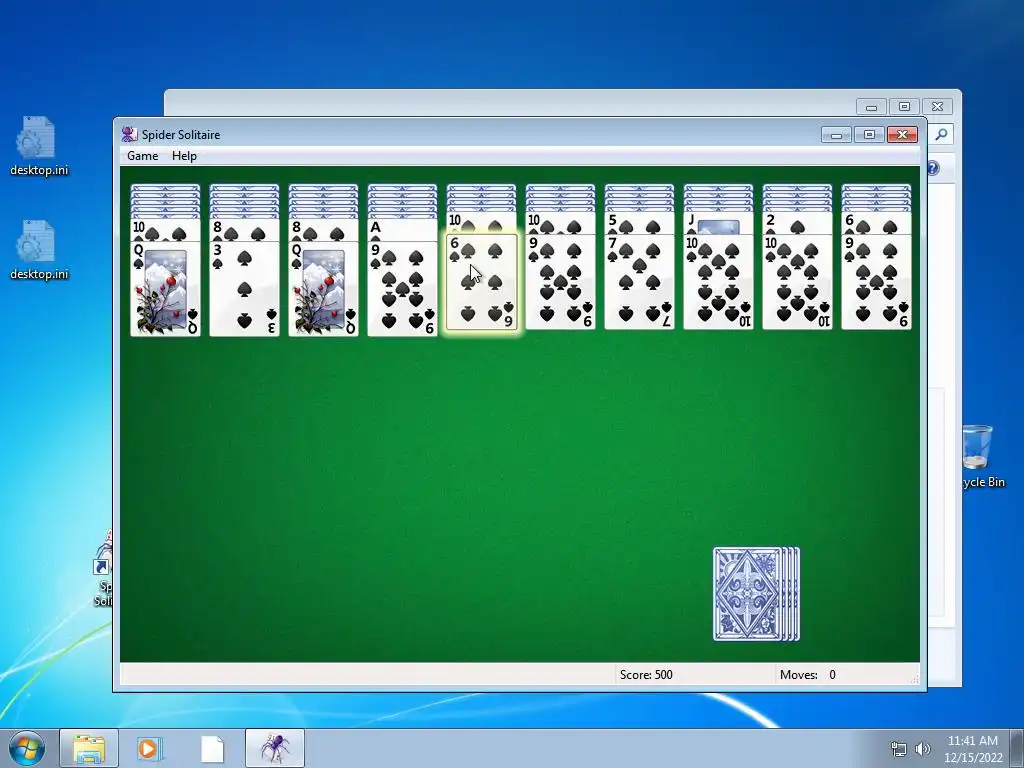Open the volume speaker tray icon
This screenshot has width=1024, height=768.
923,749
